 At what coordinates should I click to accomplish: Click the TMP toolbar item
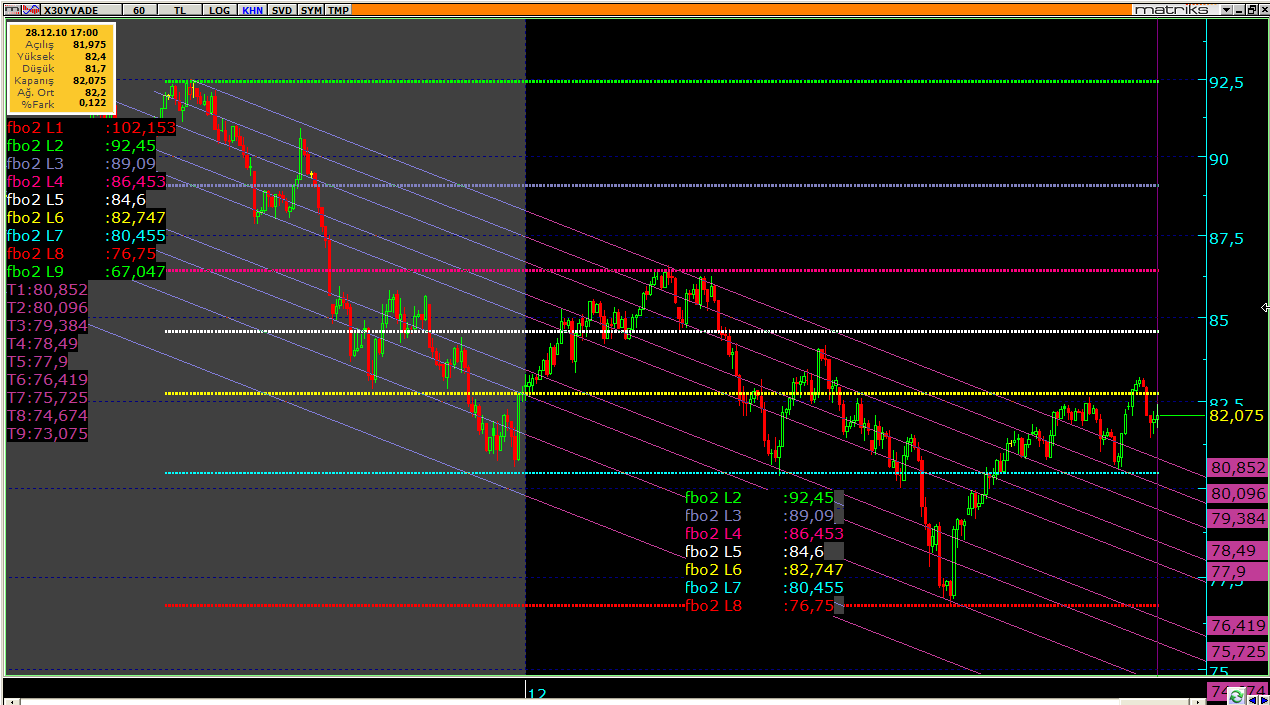(338, 9)
